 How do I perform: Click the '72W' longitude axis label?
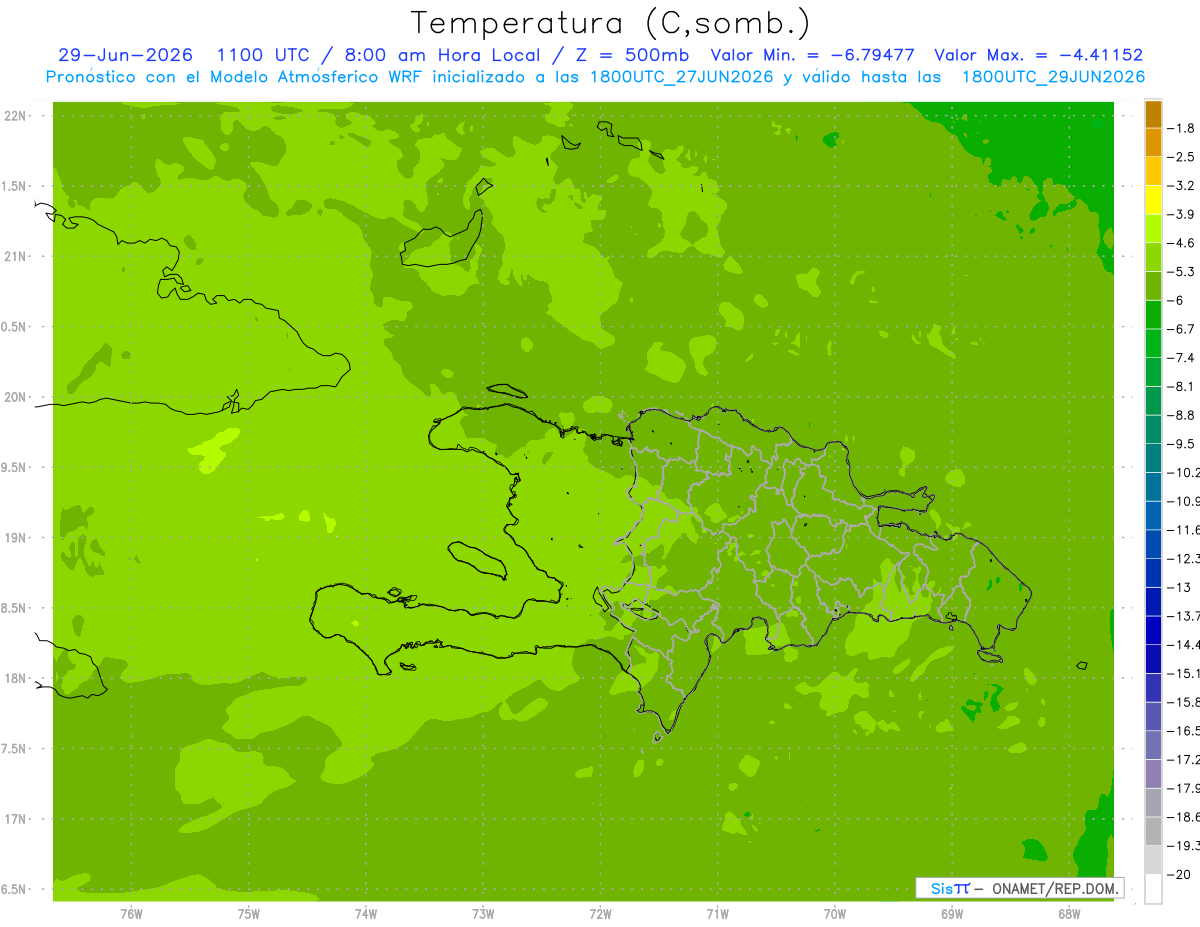(x=601, y=914)
